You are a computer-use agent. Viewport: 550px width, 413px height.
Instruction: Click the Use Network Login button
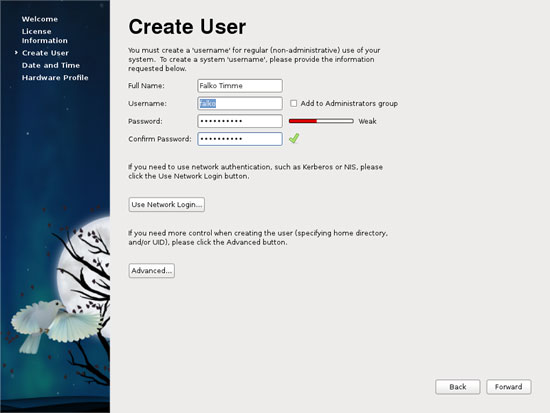(167, 205)
